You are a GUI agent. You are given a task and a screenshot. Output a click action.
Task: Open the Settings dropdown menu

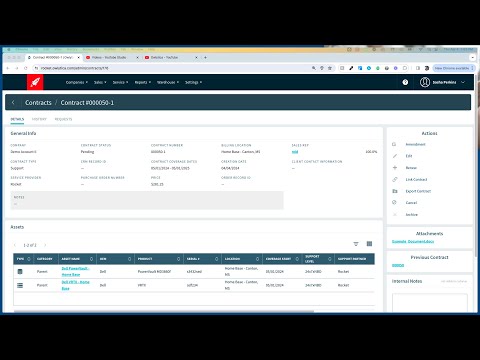pyautogui.click(x=193, y=82)
